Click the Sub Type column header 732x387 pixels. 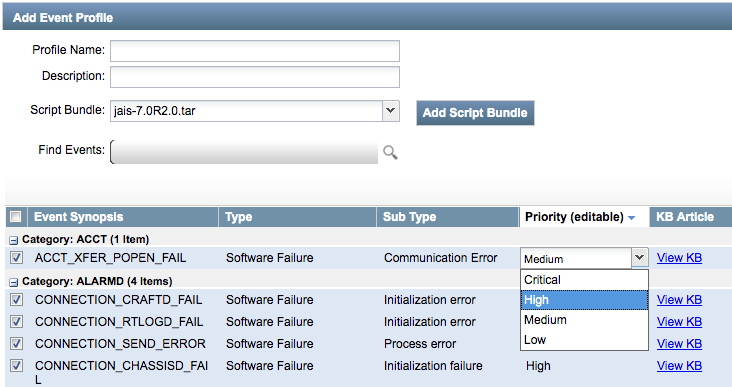[448, 217]
